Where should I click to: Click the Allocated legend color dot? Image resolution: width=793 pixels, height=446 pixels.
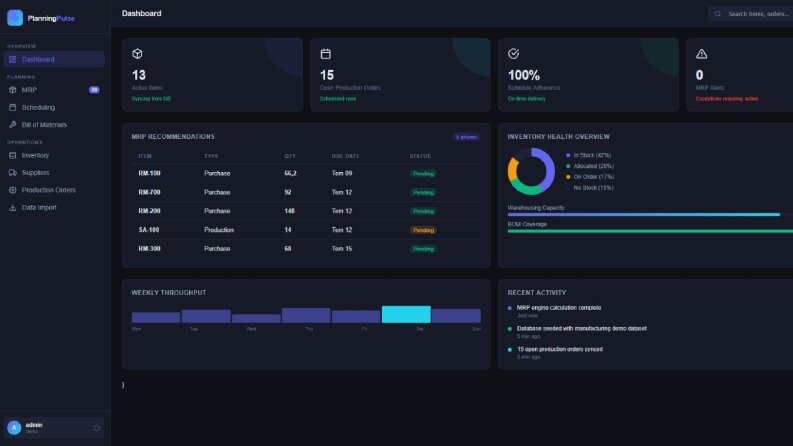tap(568, 166)
